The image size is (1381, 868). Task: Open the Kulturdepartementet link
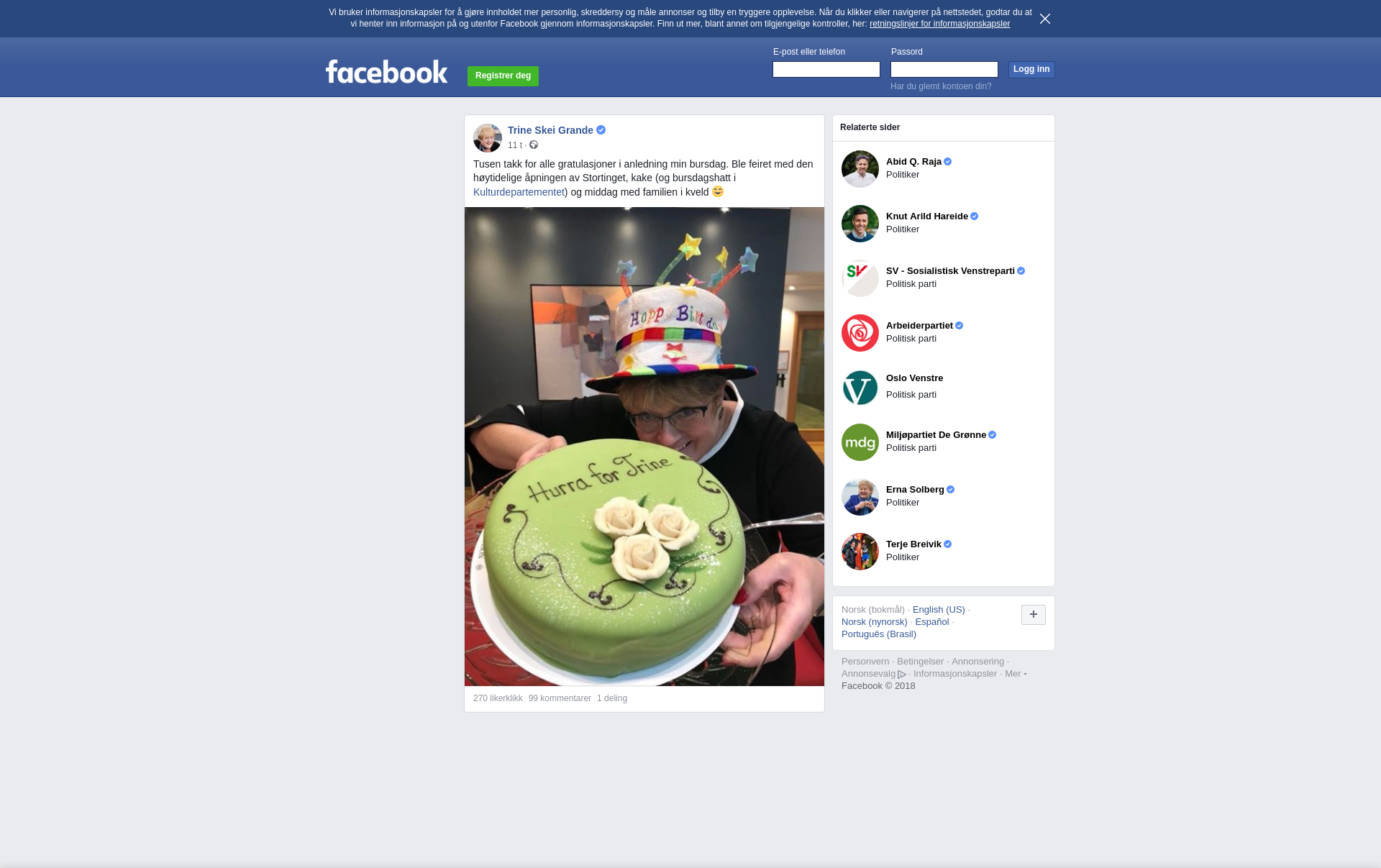(519, 192)
